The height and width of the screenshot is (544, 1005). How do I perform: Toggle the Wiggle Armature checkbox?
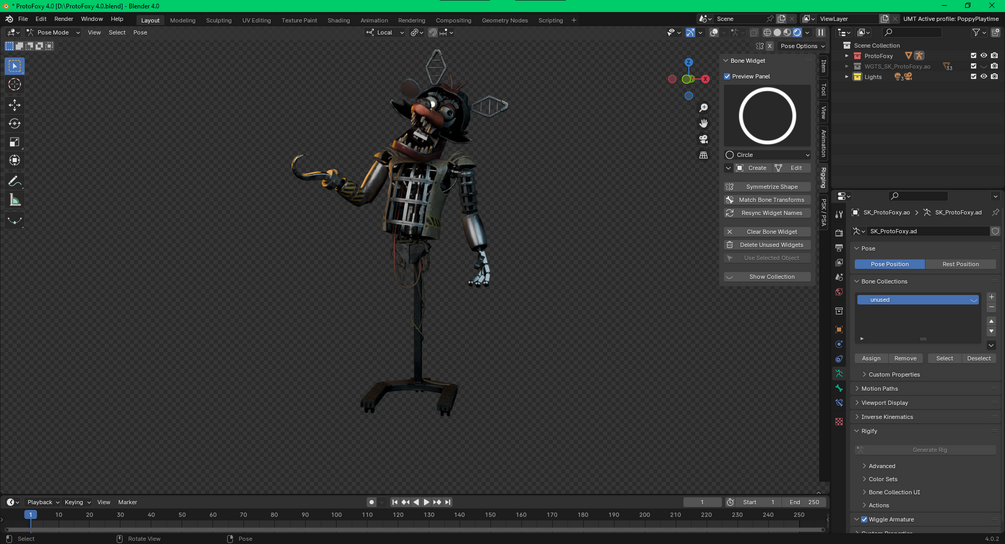(864, 519)
